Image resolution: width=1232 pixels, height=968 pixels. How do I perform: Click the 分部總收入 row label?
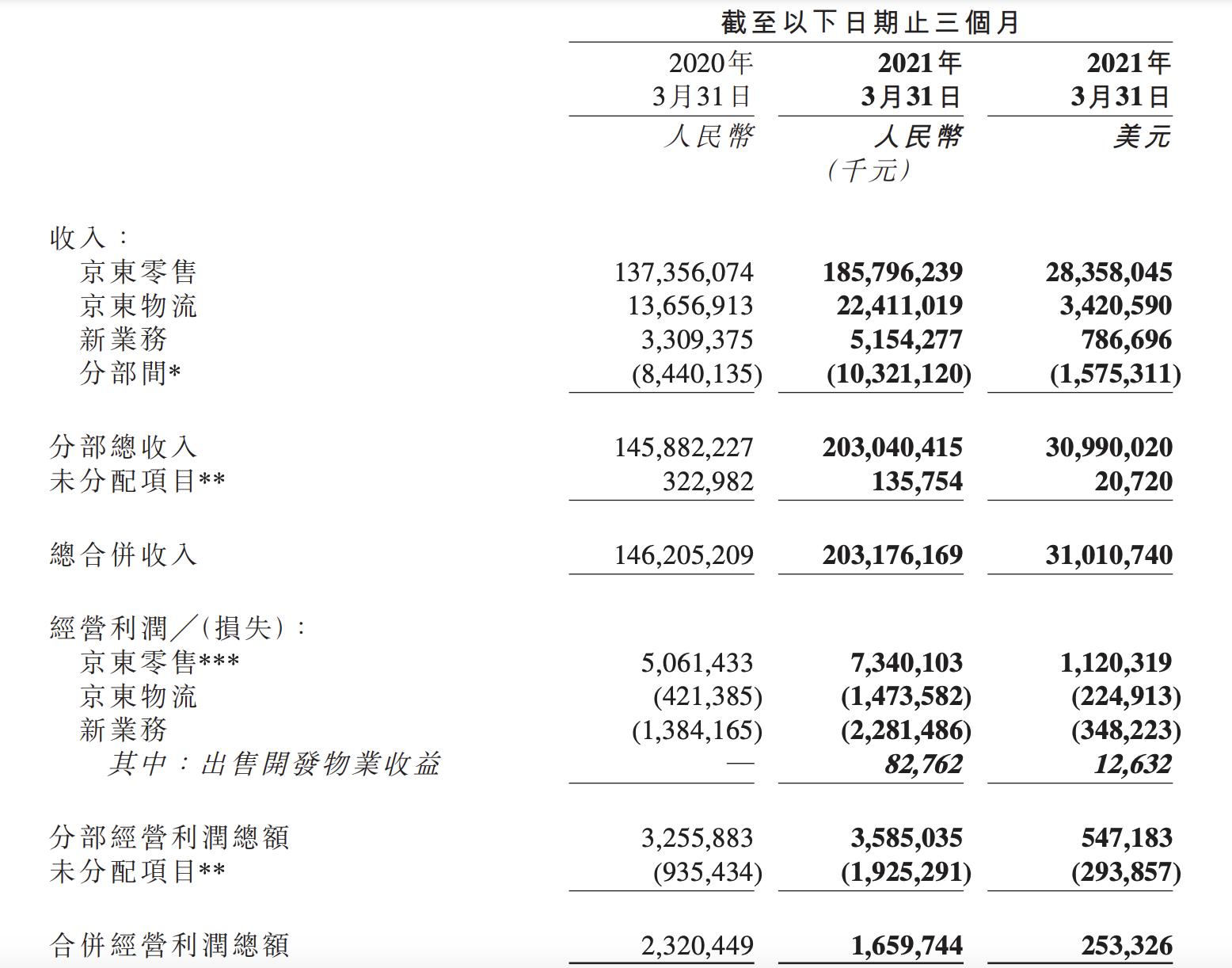(x=123, y=447)
